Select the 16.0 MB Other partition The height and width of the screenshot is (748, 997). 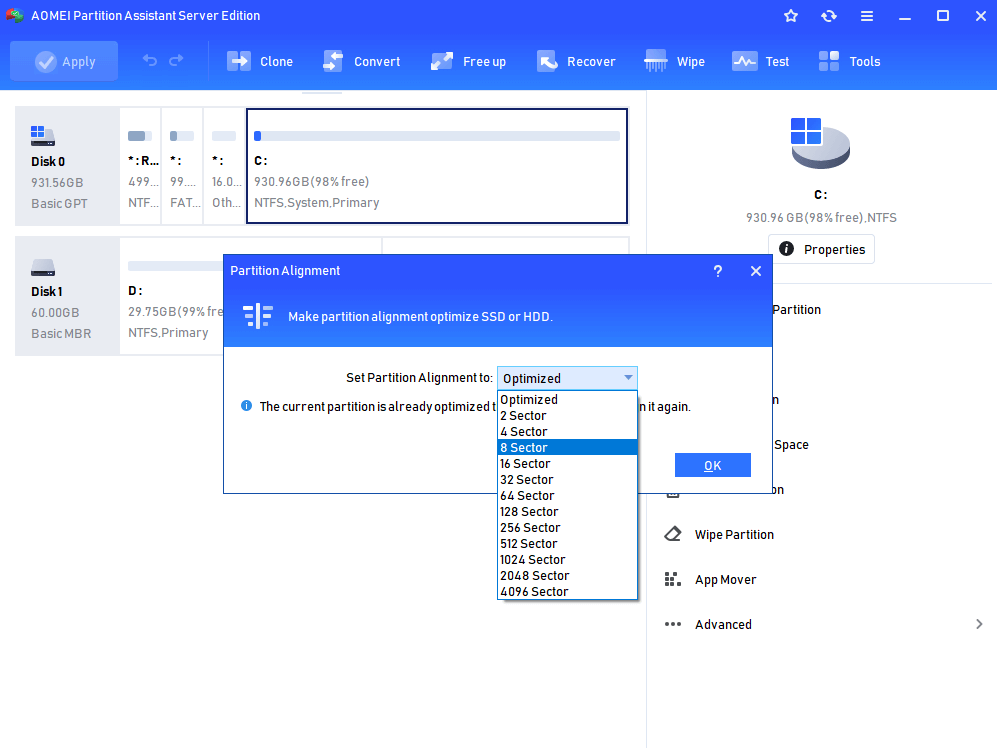(x=224, y=166)
